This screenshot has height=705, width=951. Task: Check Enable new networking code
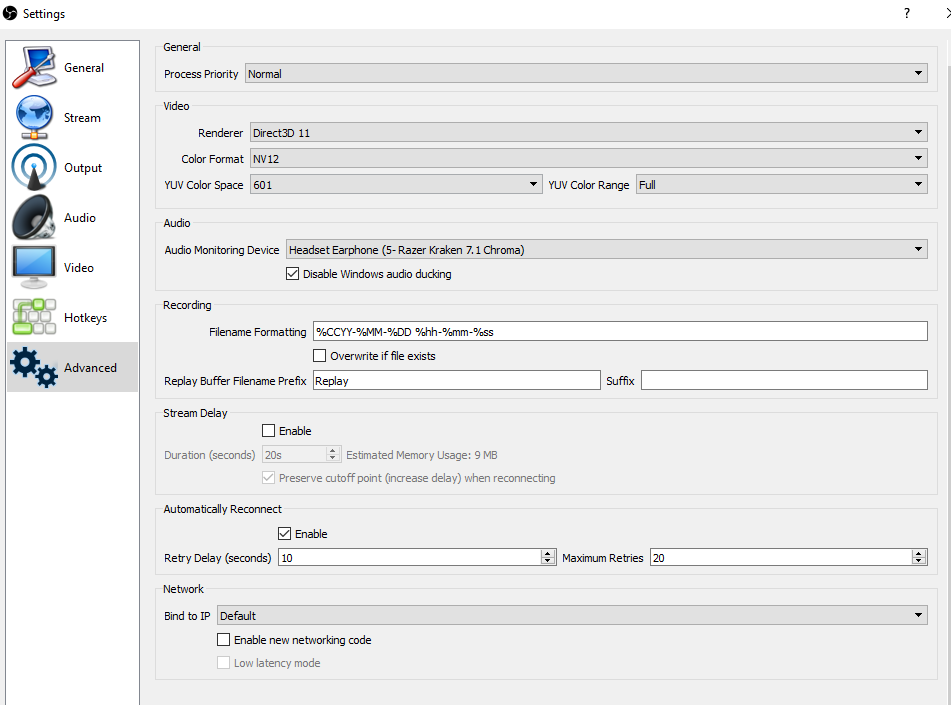[x=224, y=639]
